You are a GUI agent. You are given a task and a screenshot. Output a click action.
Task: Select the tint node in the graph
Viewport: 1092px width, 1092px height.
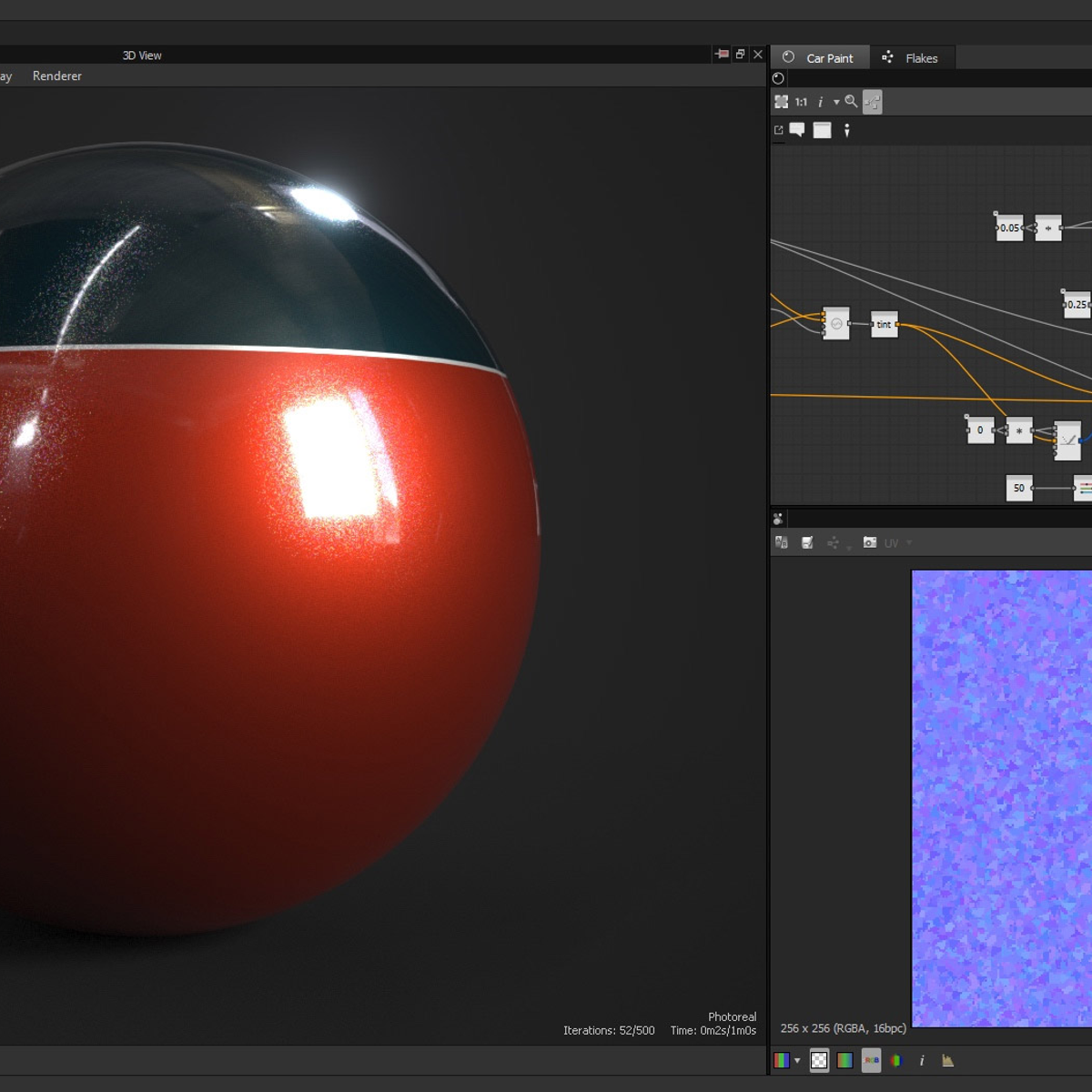coord(883,324)
